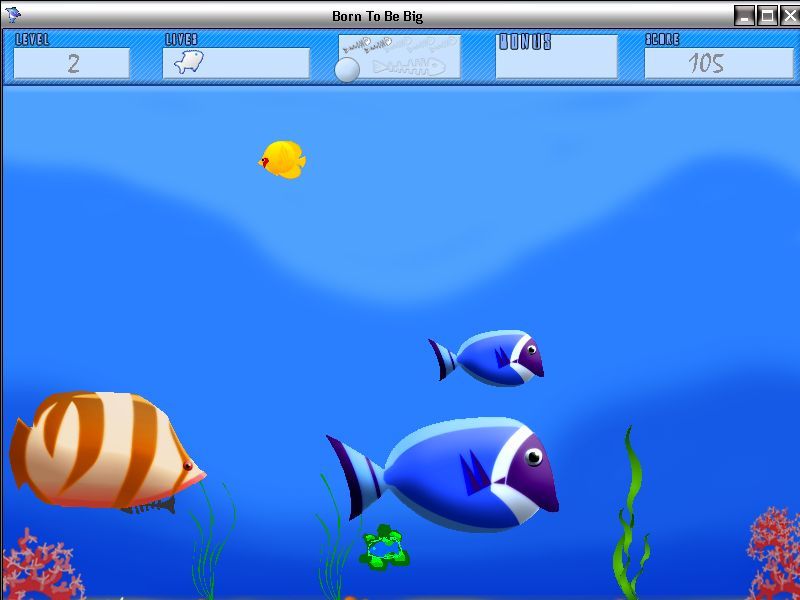Click the SCORE label
This screenshot has height=600, width=800.
coord(662,40)
